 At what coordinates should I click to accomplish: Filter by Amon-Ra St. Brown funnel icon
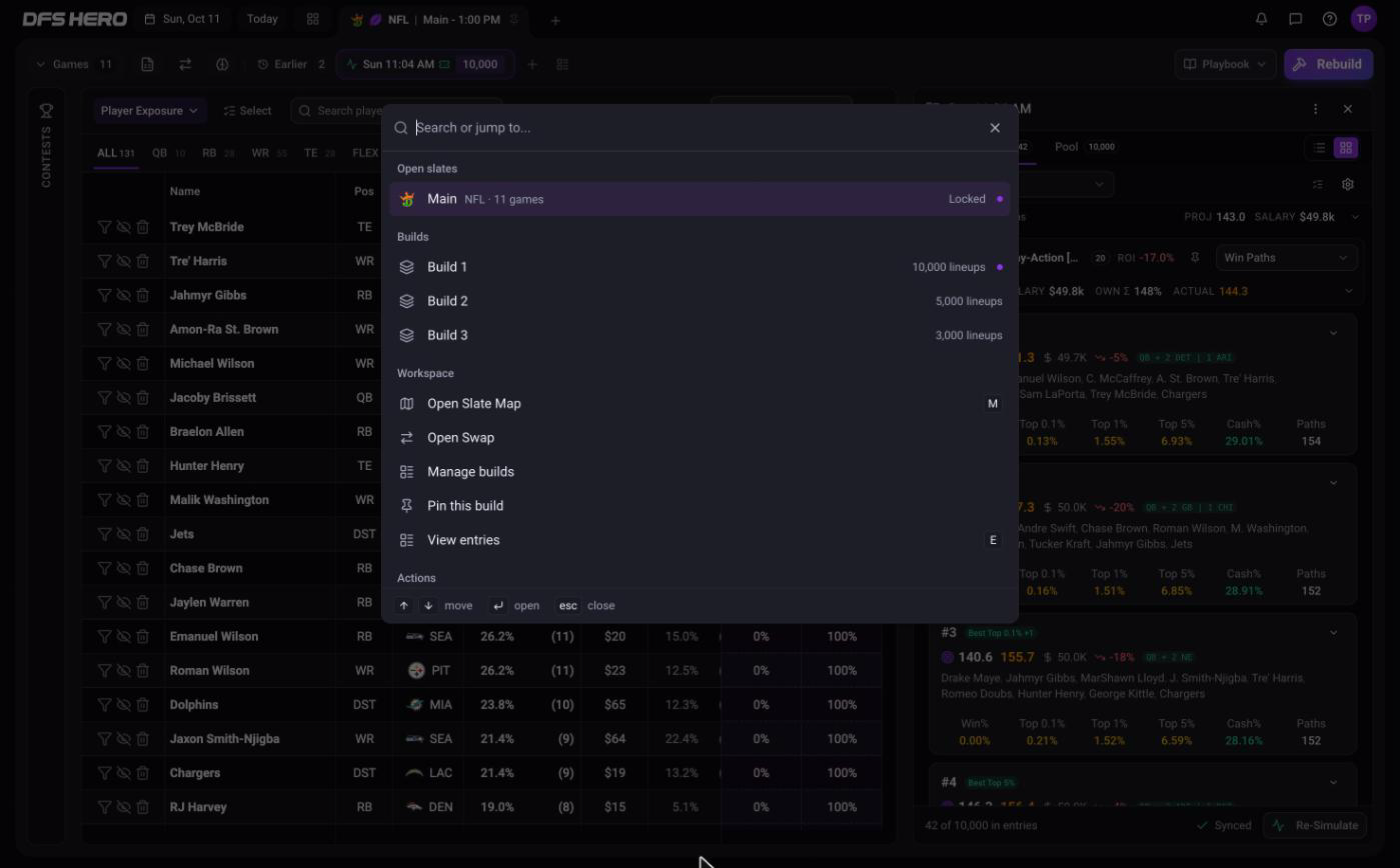pos(104,329)
